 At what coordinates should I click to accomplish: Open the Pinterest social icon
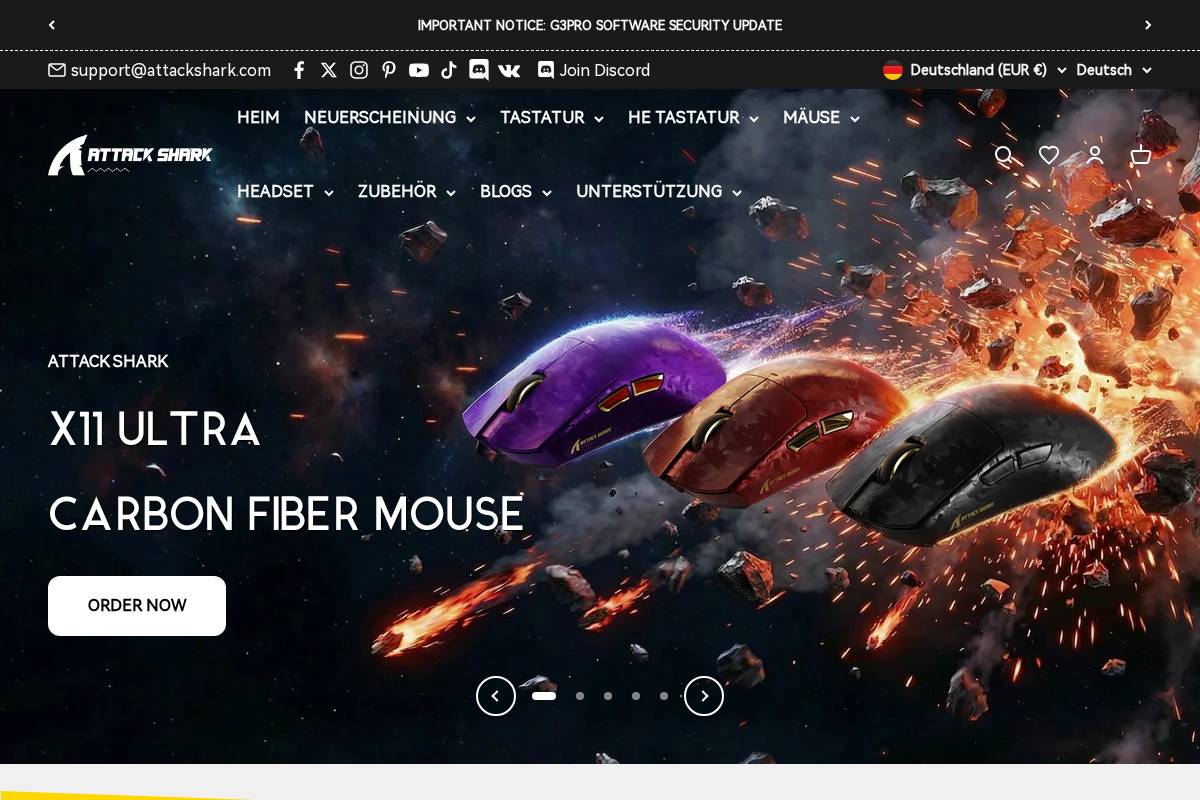click(389, 70)
